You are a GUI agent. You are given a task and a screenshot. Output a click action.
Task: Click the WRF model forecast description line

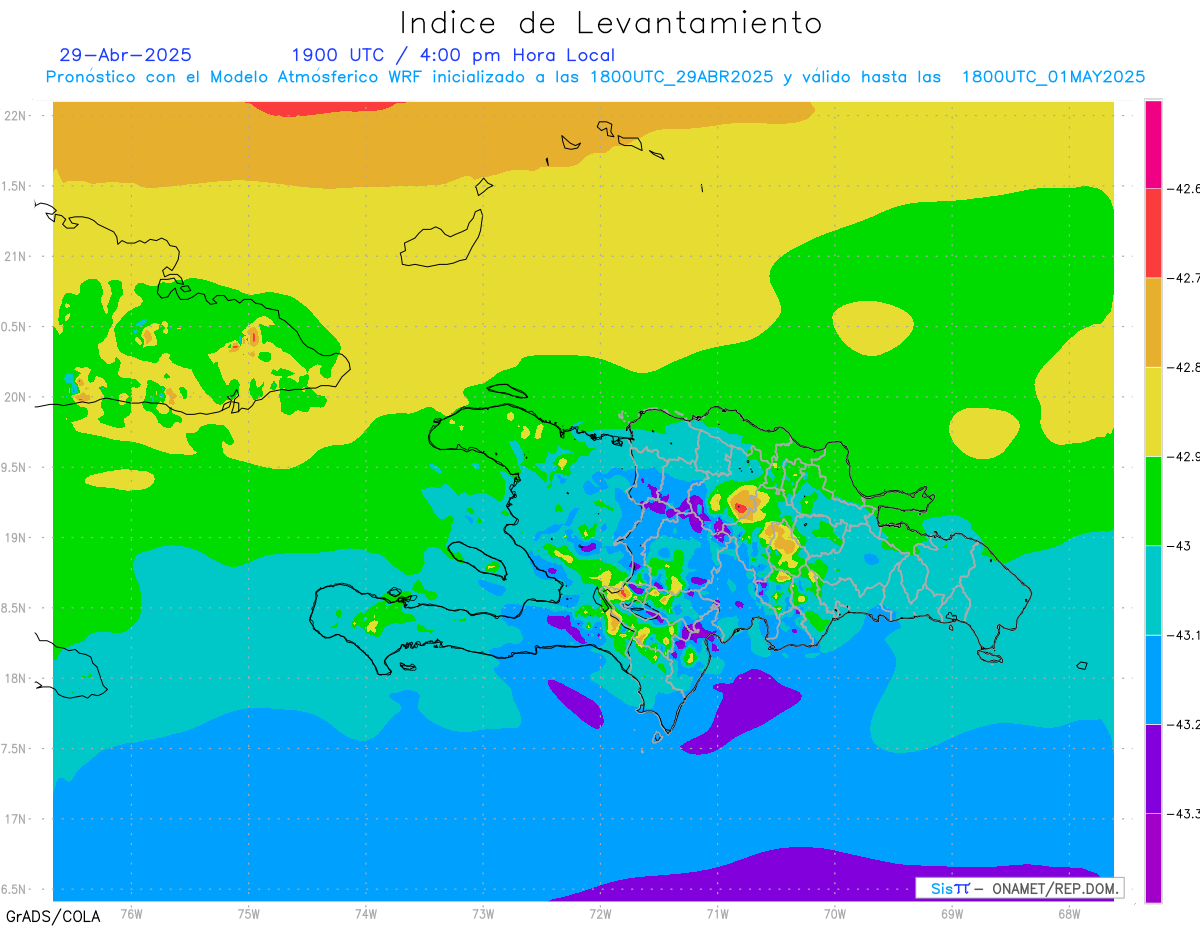595,77
